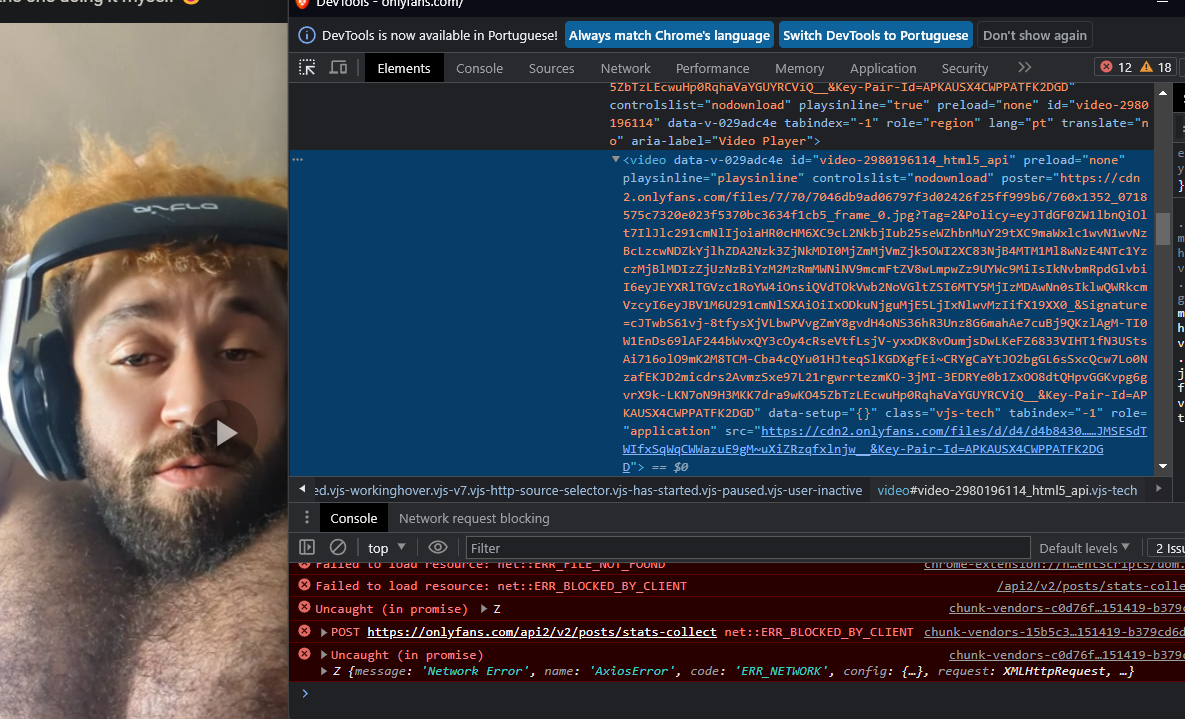The height and width of the screenshot is (719, 1185).
Task: Create live expression with eye icon
Action: pyautogui.click(x=437, y=548)
